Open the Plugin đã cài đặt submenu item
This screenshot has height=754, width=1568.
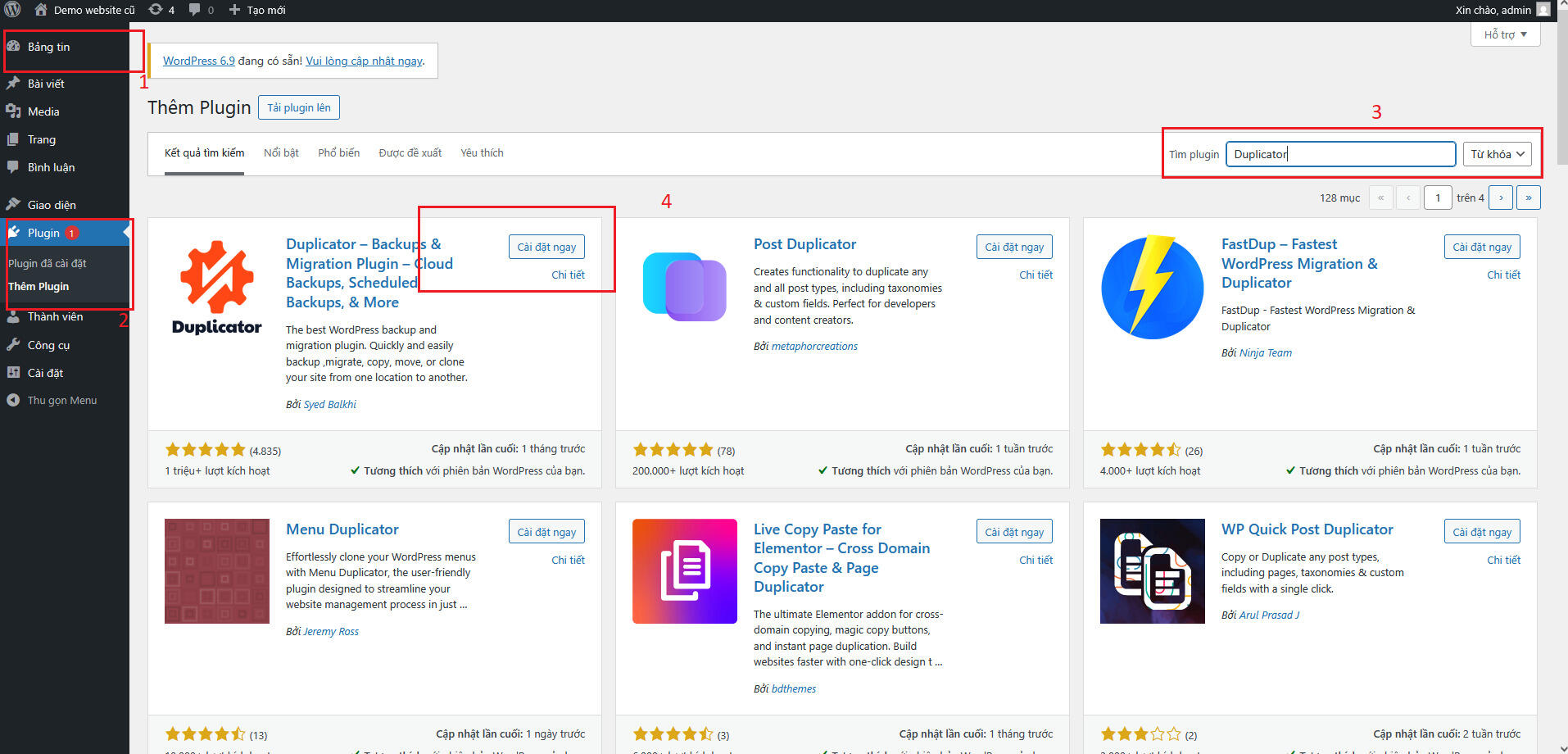pyautogui.click(x=49, y=262)
